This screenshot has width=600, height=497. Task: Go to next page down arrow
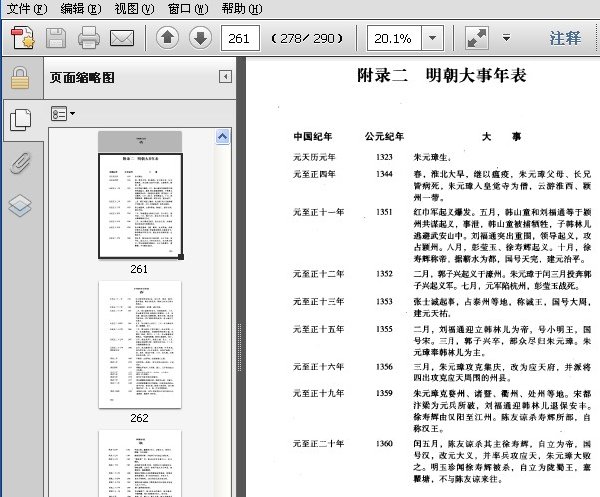pyautogui.click(x=200, y=38)
